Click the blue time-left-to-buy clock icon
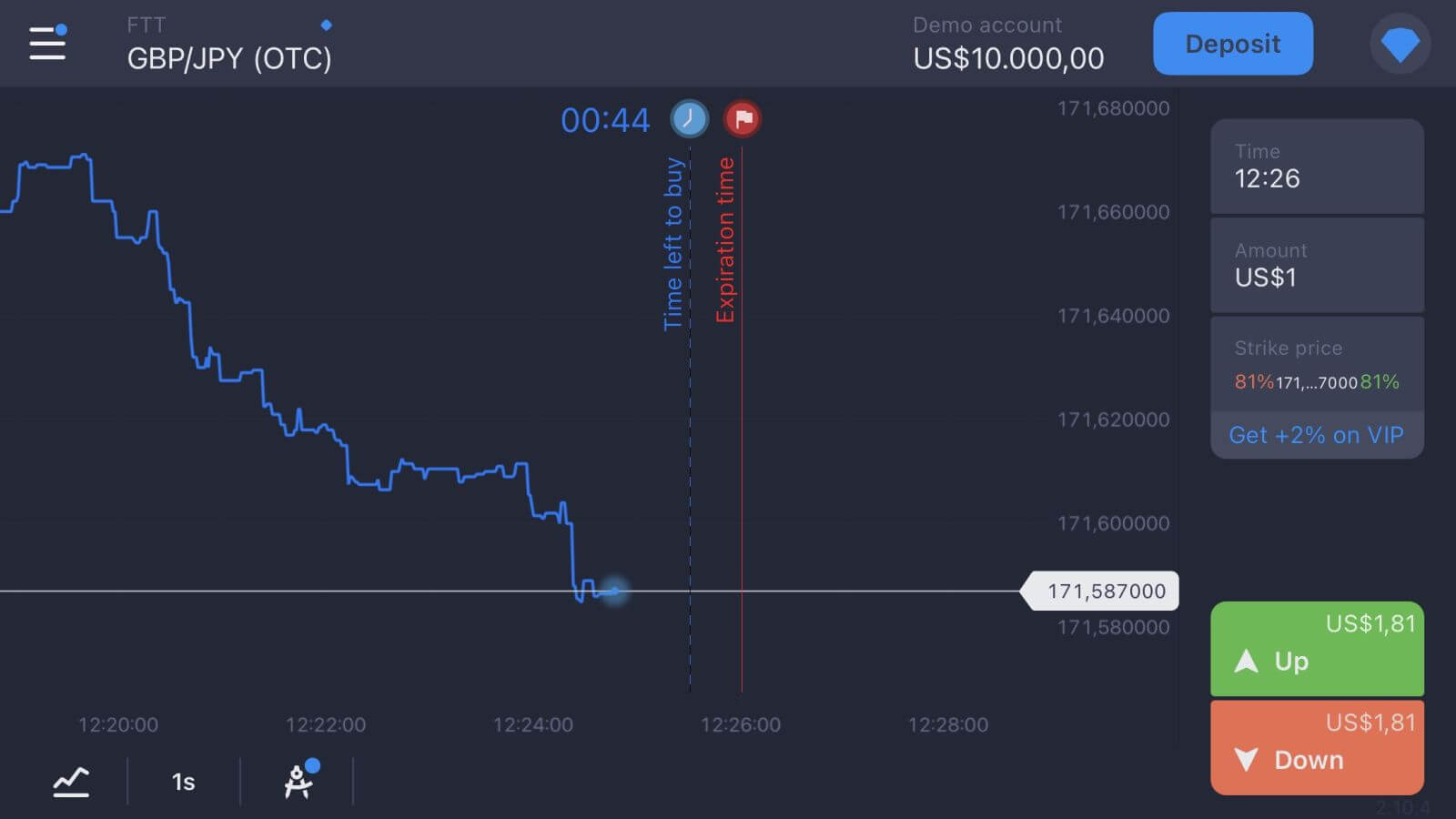 pos(690,119)
